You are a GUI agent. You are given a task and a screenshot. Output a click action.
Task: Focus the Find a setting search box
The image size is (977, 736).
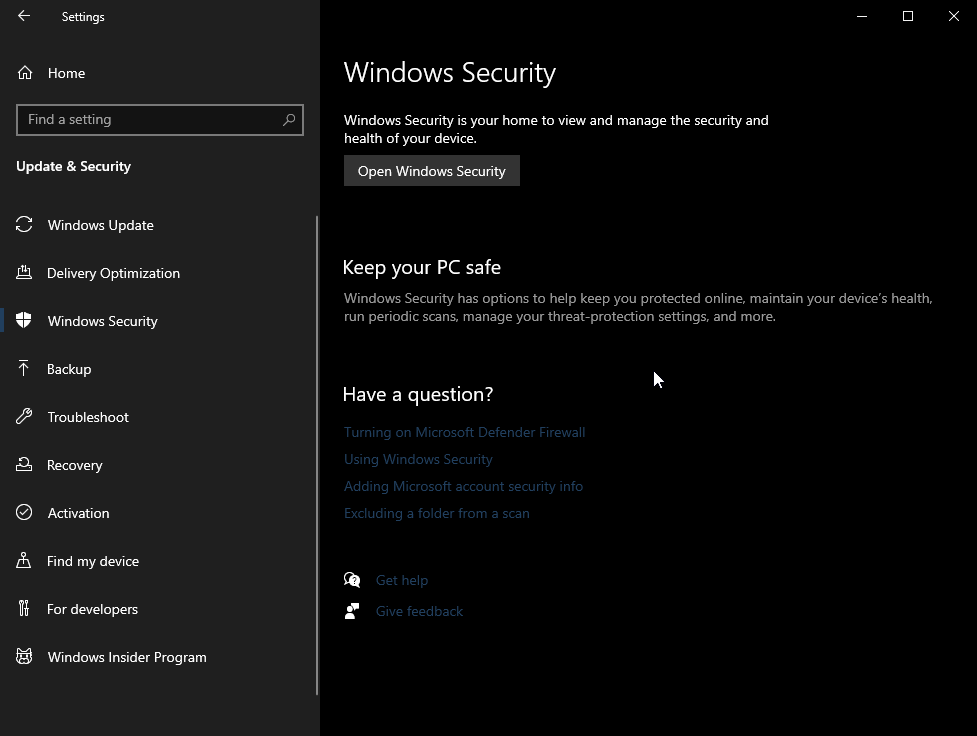(x=150, y=120)
